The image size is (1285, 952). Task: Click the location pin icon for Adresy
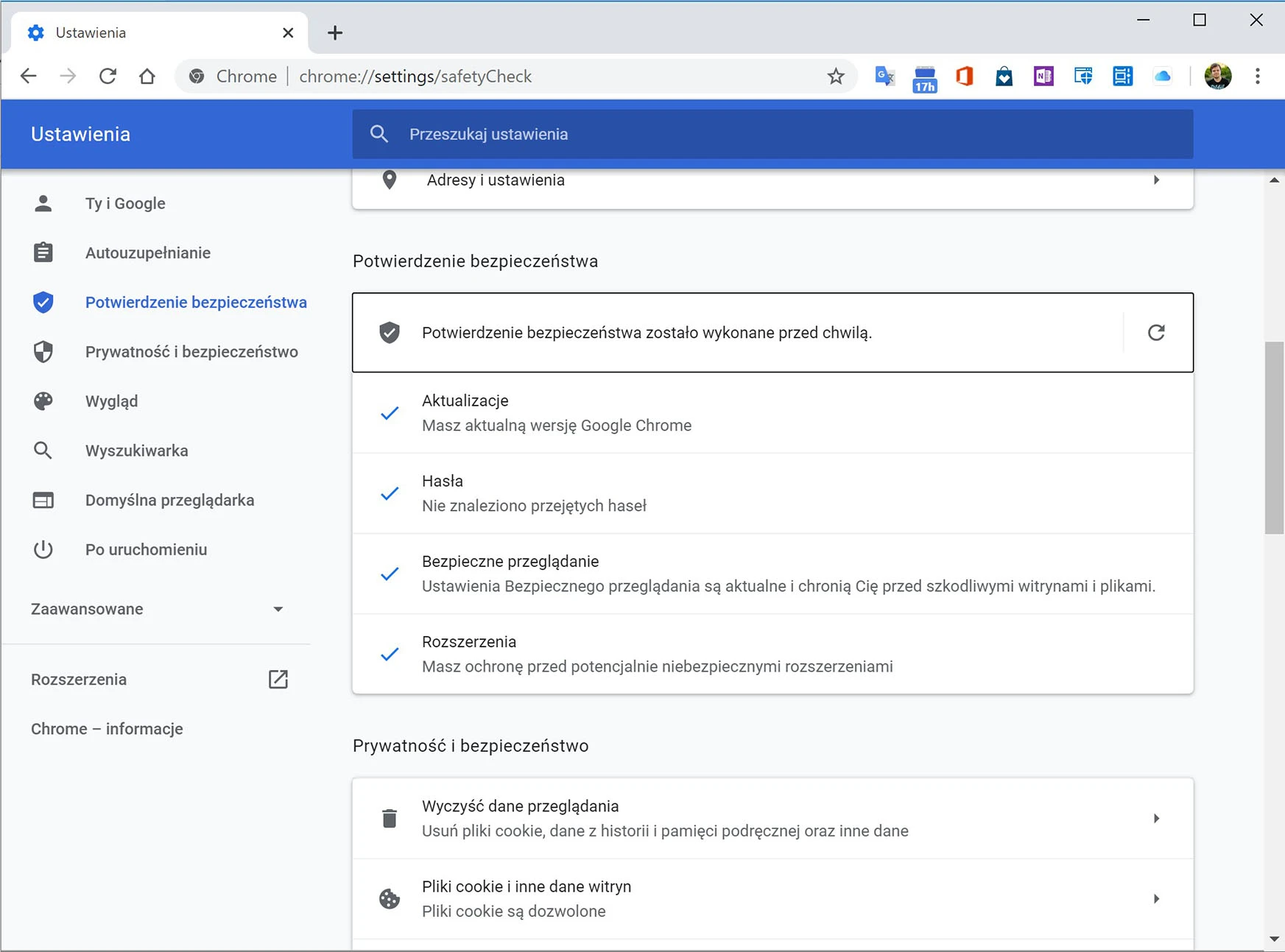[390, 180]
